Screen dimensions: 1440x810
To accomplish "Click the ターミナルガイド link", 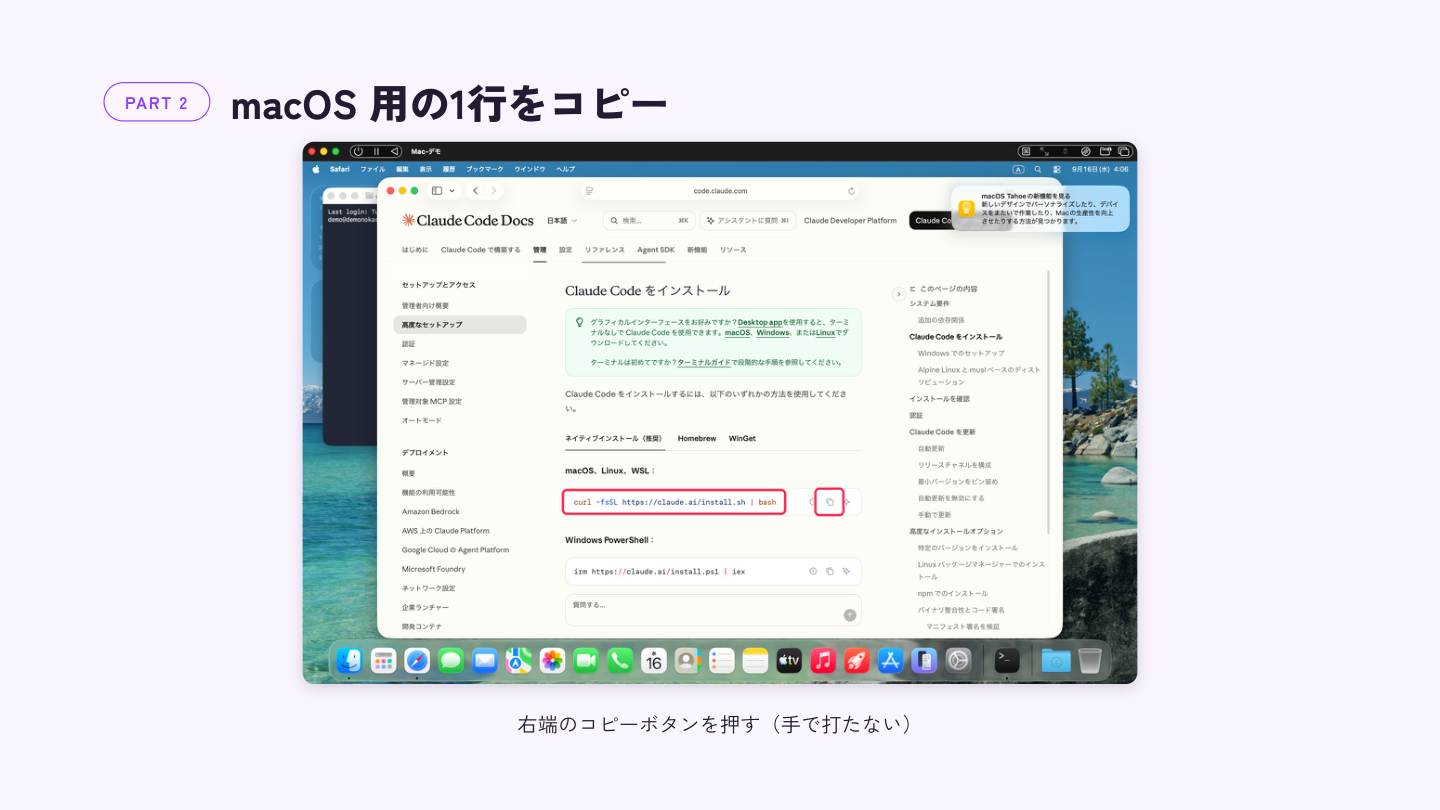I will pos(702,362).
